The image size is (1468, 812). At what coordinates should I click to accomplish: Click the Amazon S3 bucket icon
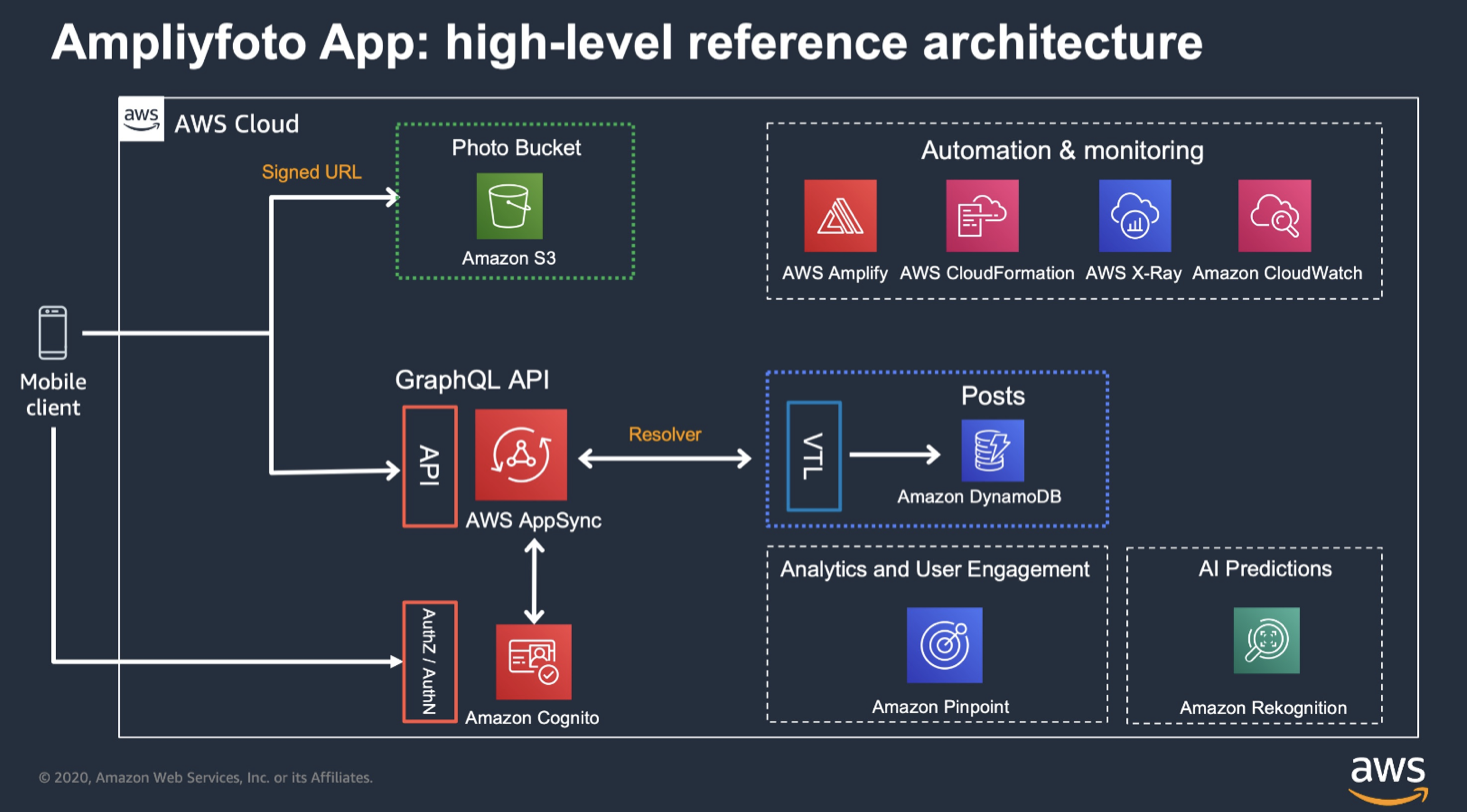pos(510,207)
